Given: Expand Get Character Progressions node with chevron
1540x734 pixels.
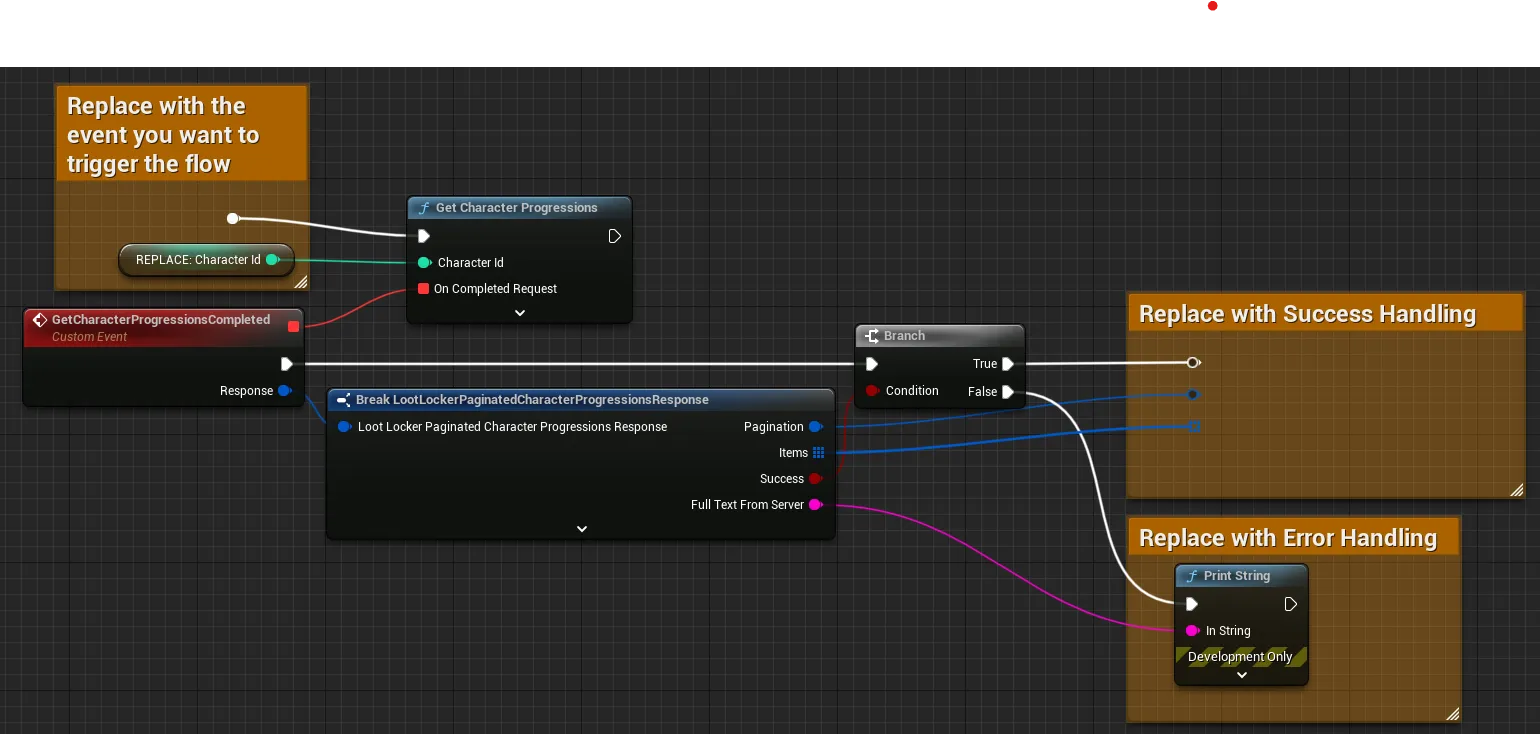Looking at the screenshot, I should coord(520,313).
